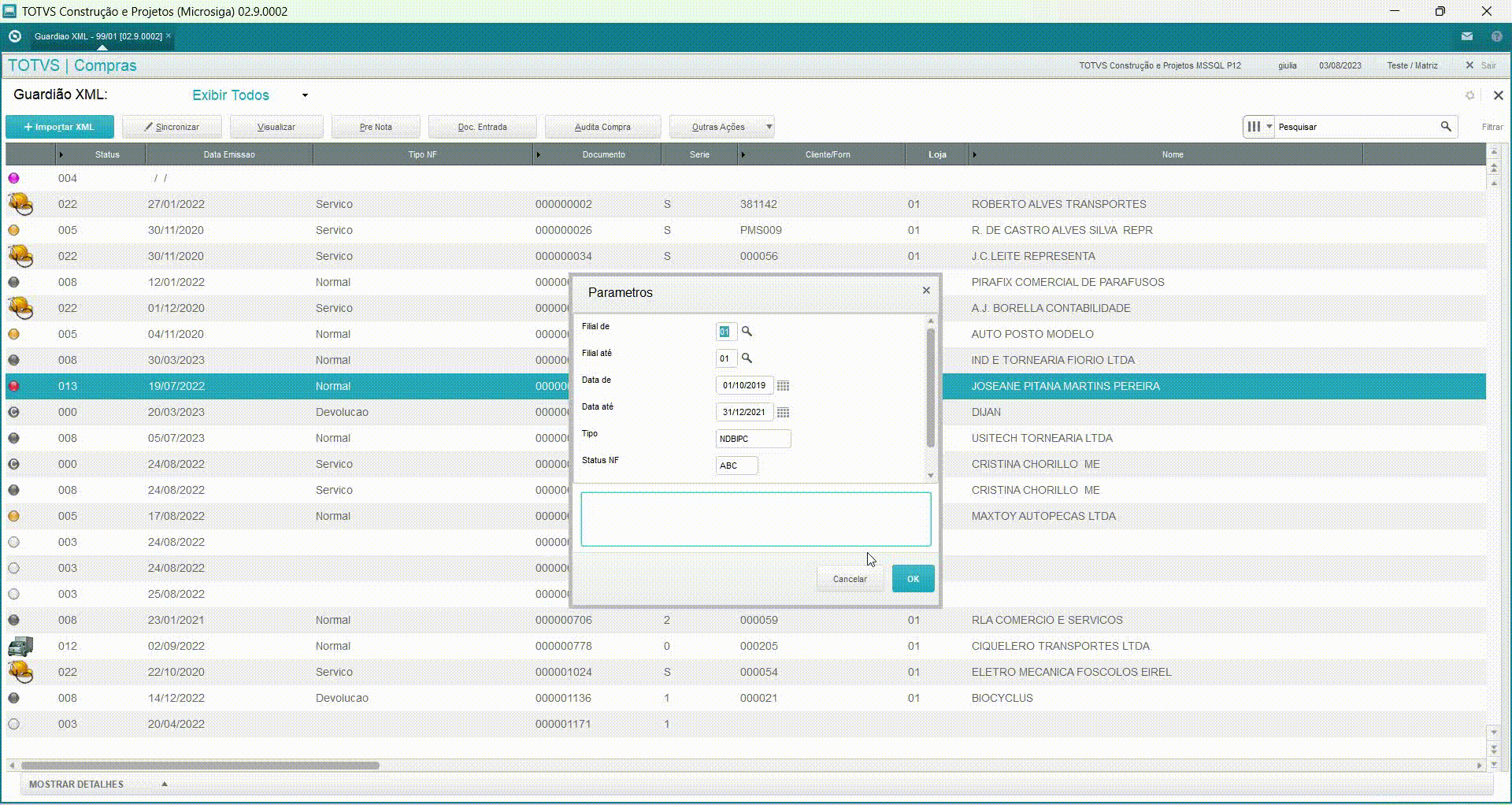Screen dimensions: 1512x805
Task: Focus the Filial de input field
Action: click(x=725, y=332)
